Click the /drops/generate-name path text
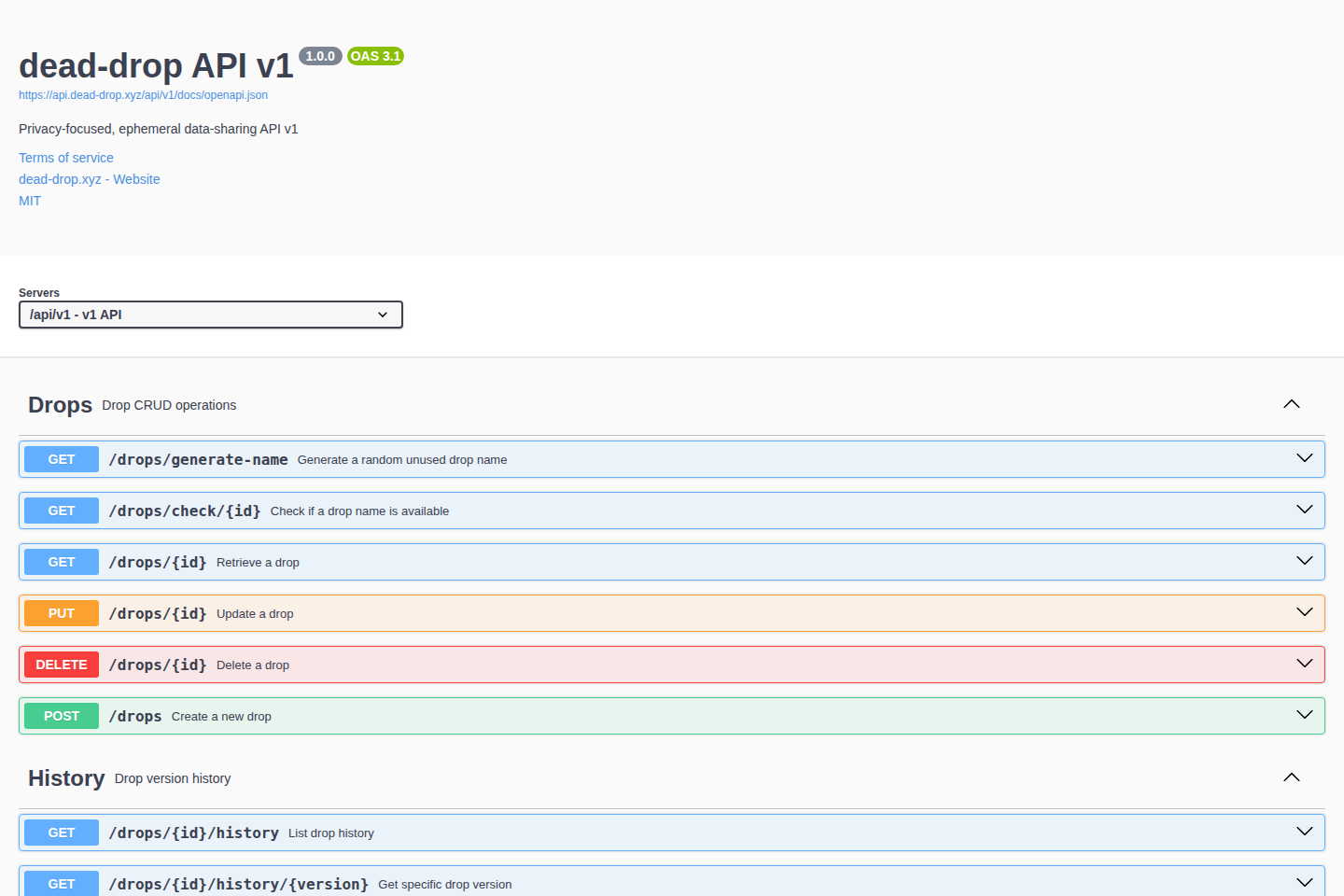Image resolution: width=1344 pixels, height=896 pixels. (x=198, y=459)
